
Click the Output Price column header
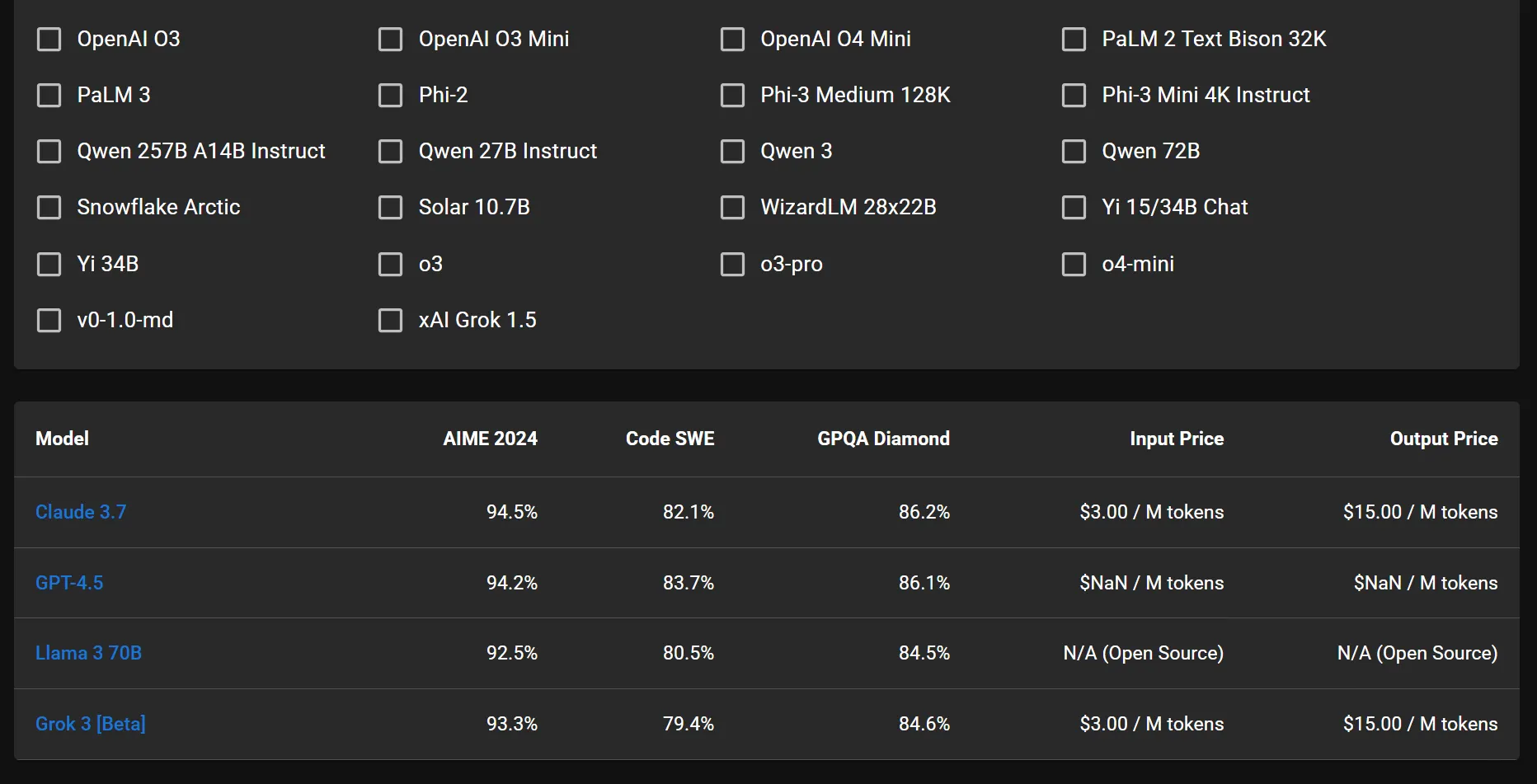pyautogui.click(x=1444, y=439)
